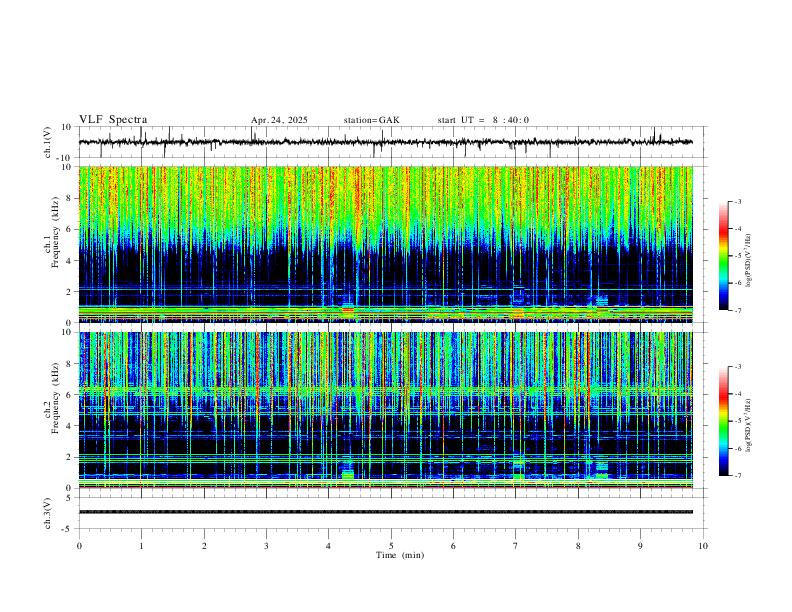The image size is (792, 612).
Task: Click the 'ch.1(V)' waveform axis label
Action: tap(48, 142)
